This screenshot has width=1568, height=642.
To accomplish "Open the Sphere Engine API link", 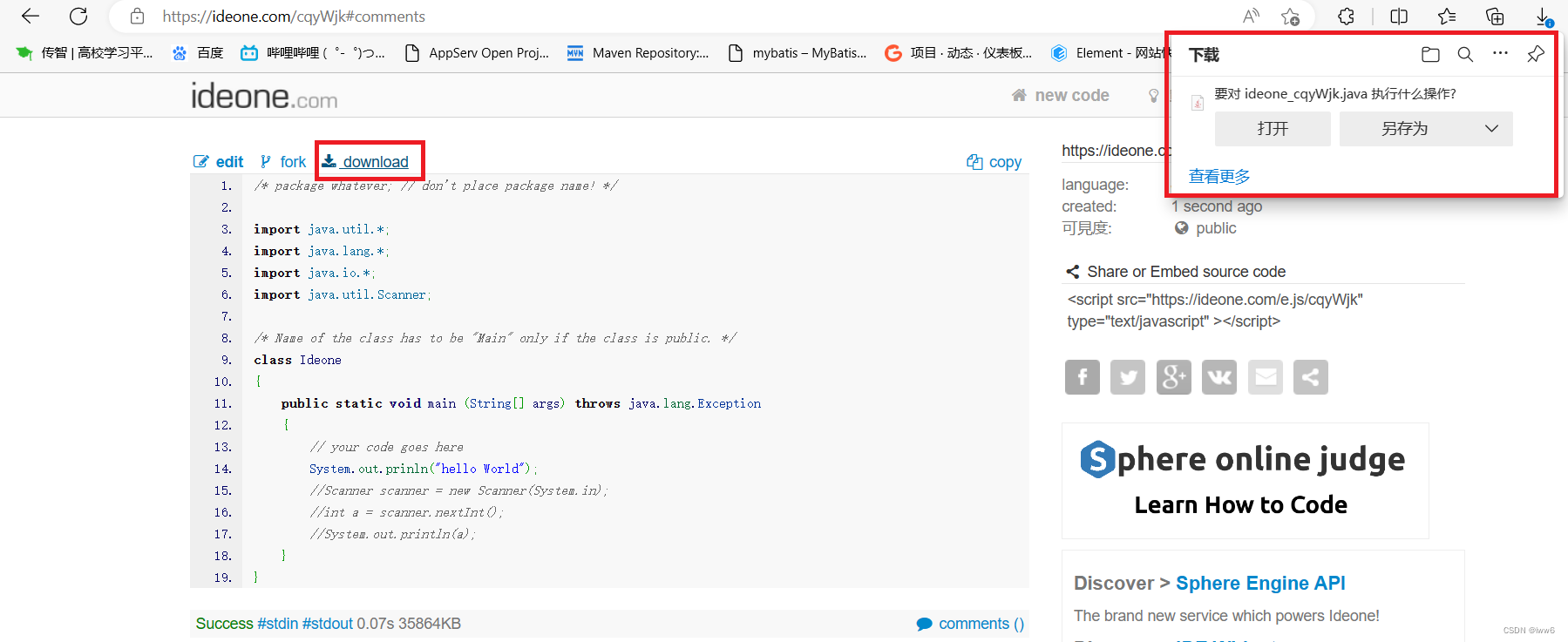I will click(x=1260, y=583).
